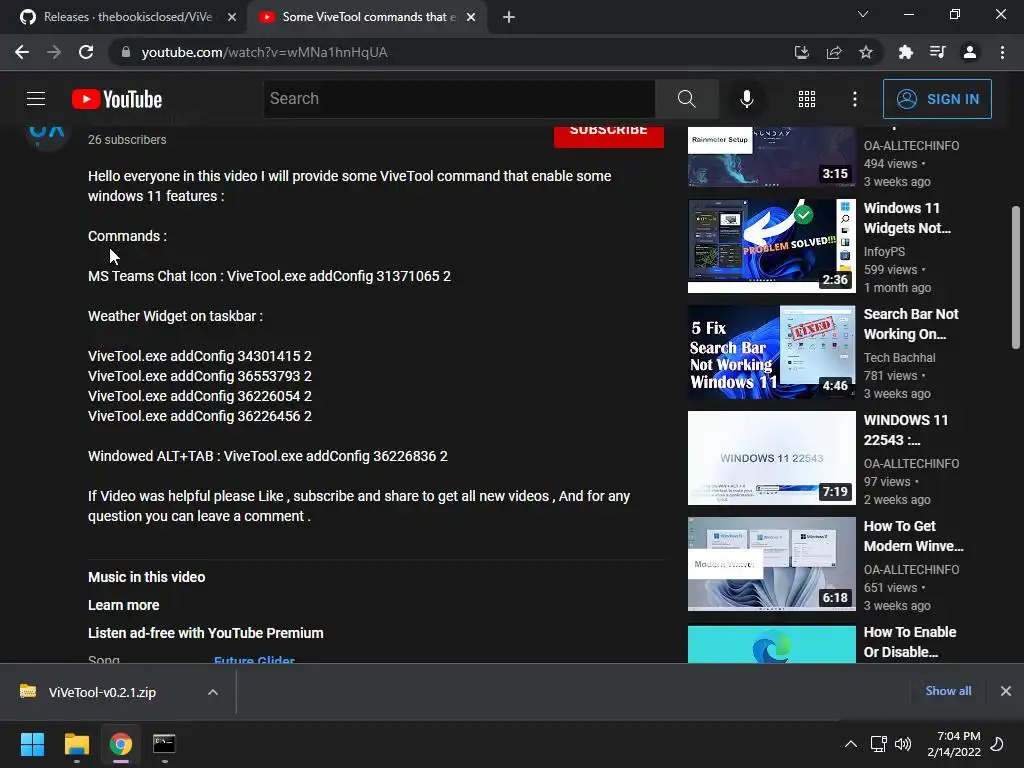Click Listen ad-free with YouTube Premium

206,633
